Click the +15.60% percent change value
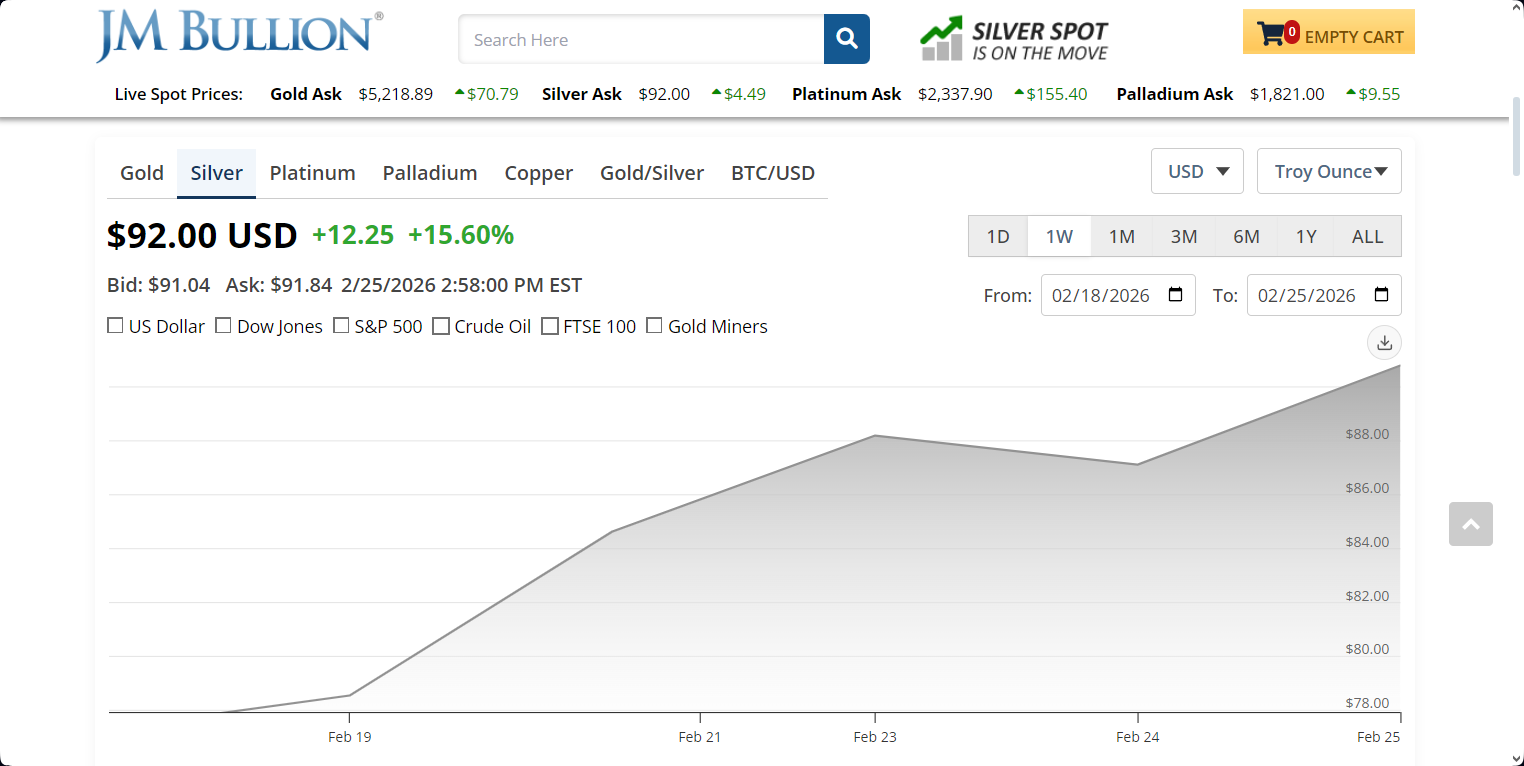Viewport: 1524px width, 766px height. 461,235
